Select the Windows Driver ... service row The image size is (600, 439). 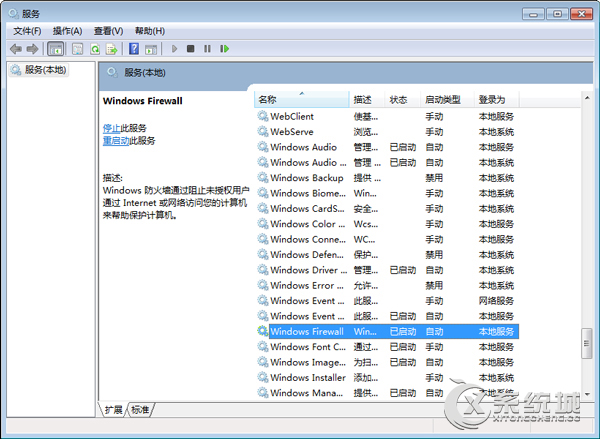coord(387,270)
